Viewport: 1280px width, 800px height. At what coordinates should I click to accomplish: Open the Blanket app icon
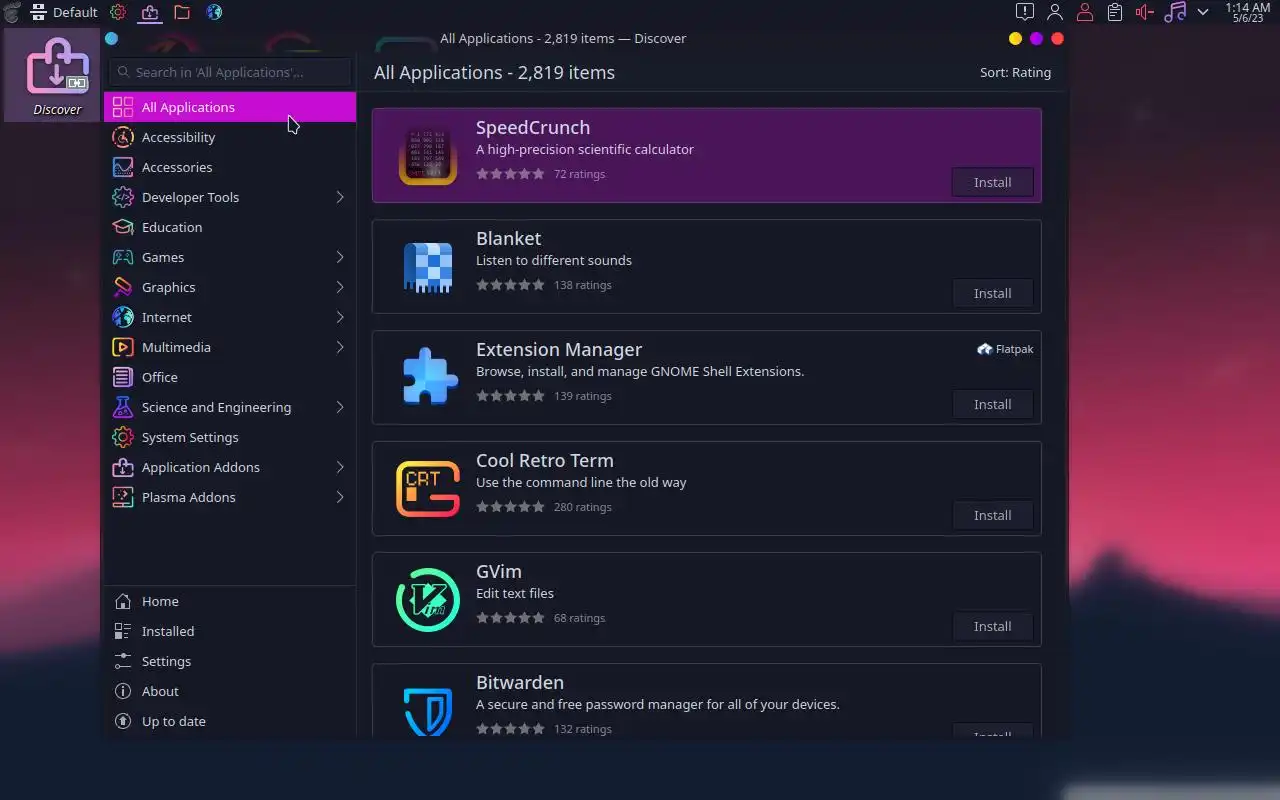[428, 266]
